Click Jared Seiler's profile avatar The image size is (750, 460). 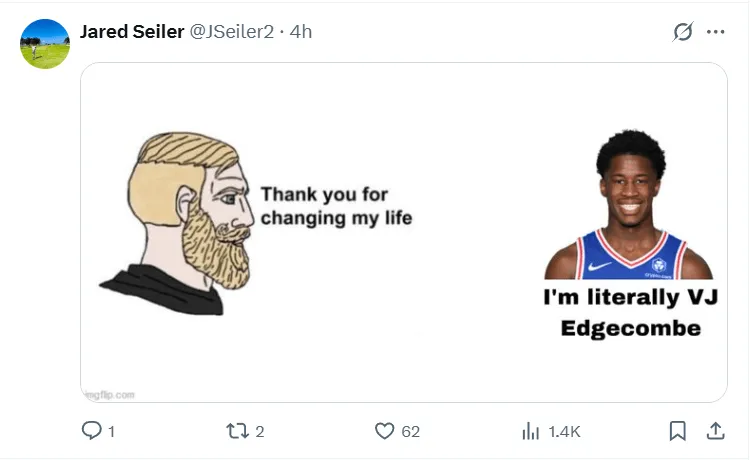coord(45,44)
